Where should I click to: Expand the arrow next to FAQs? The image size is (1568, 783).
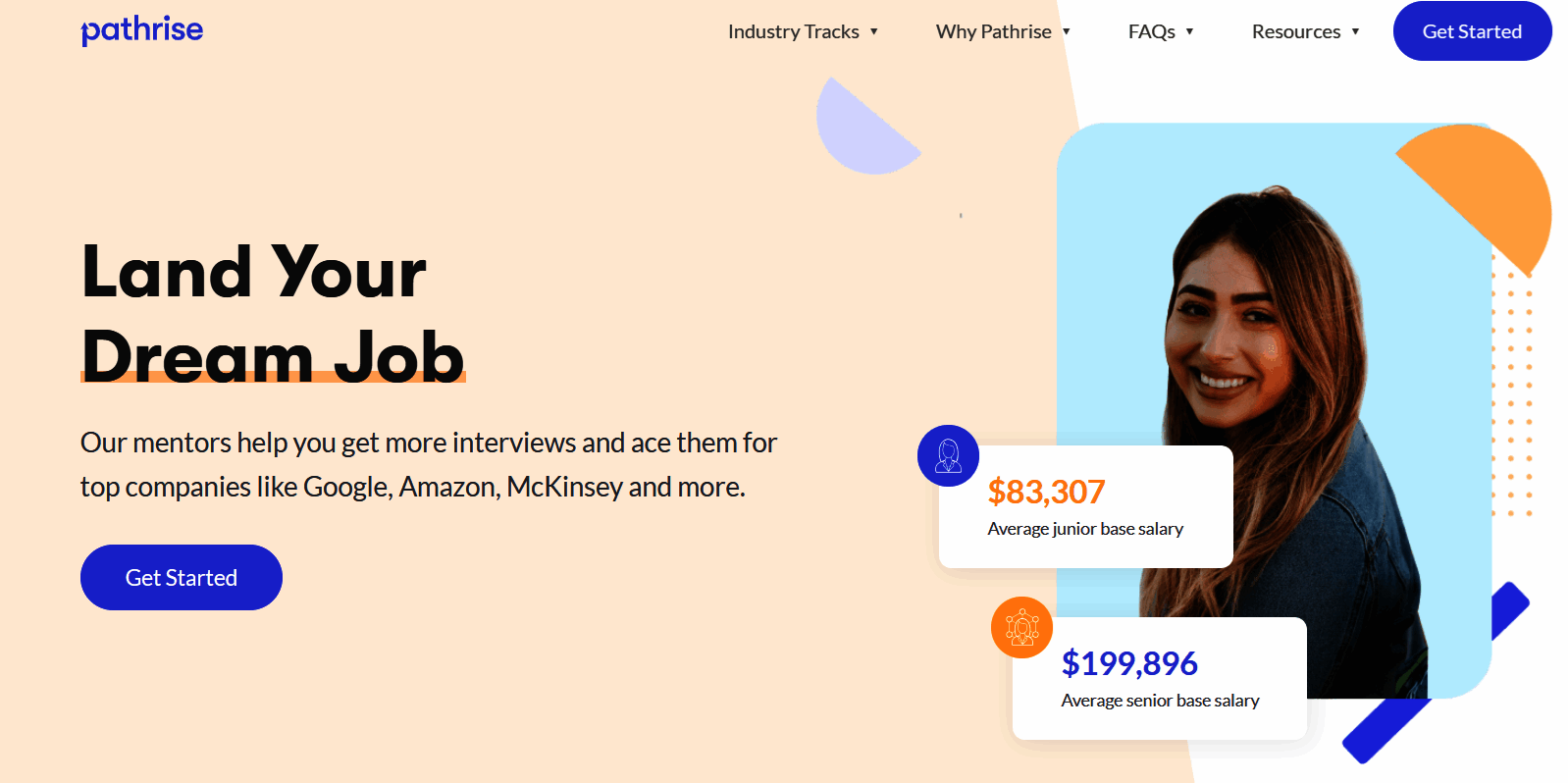coord(1189,31)
